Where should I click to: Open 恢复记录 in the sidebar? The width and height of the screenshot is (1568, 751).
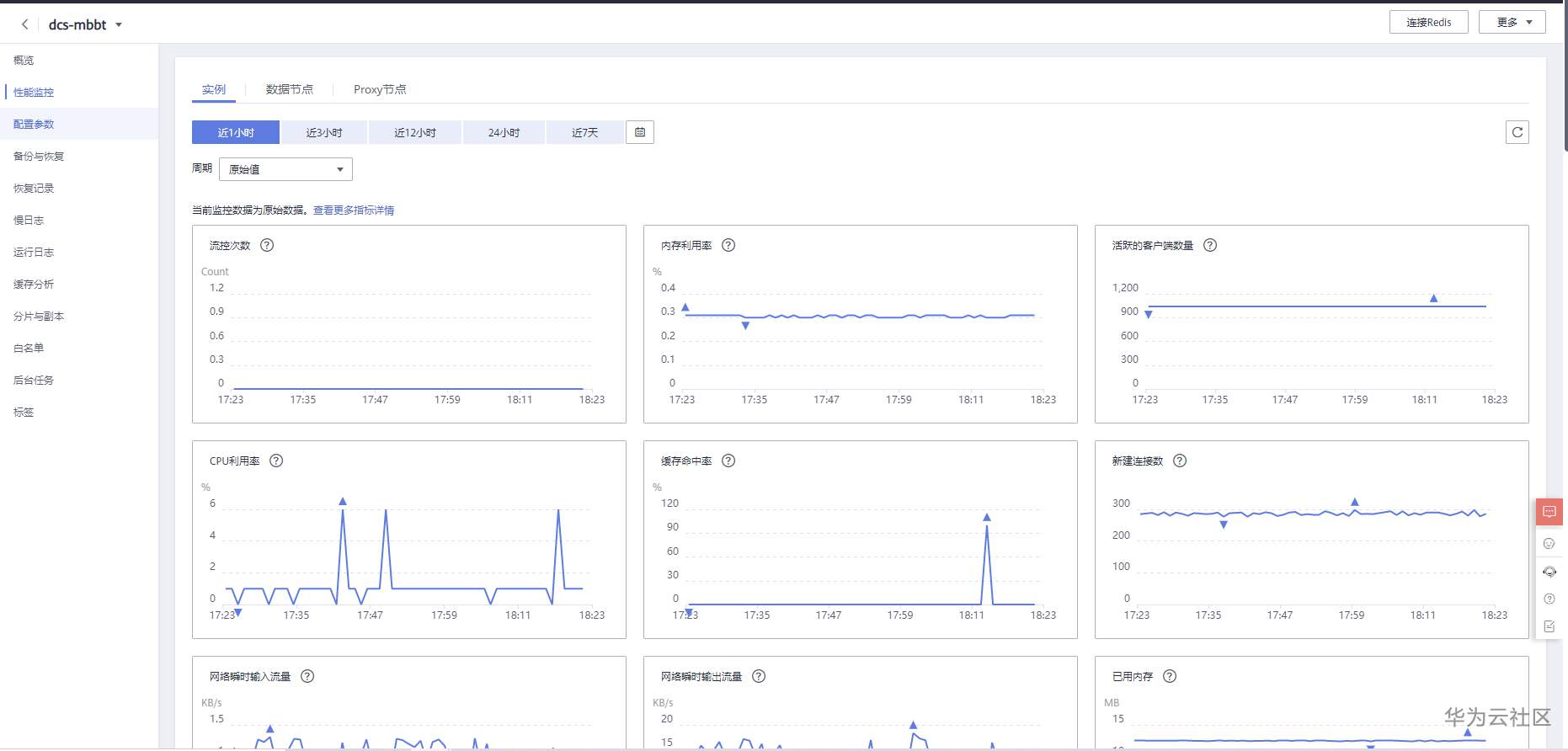click(x=79, y=189)
